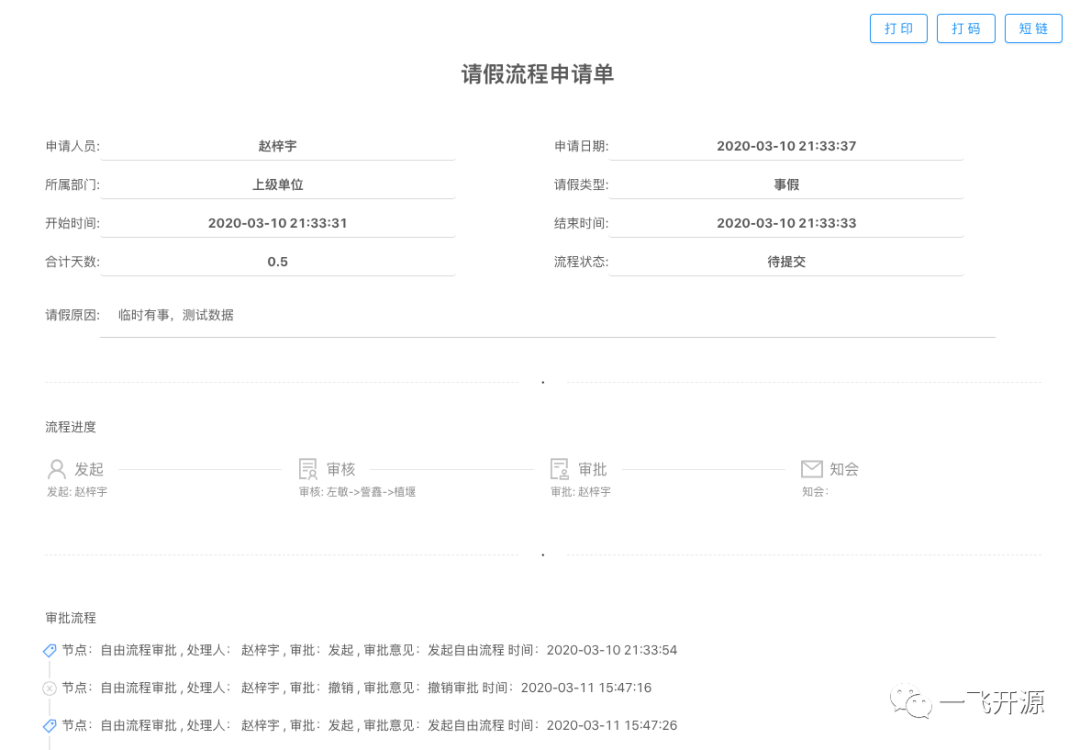Click the WeChat logo near 一飞开源
This screenshot has height=750, width=1080.
[x=911, y=701]
